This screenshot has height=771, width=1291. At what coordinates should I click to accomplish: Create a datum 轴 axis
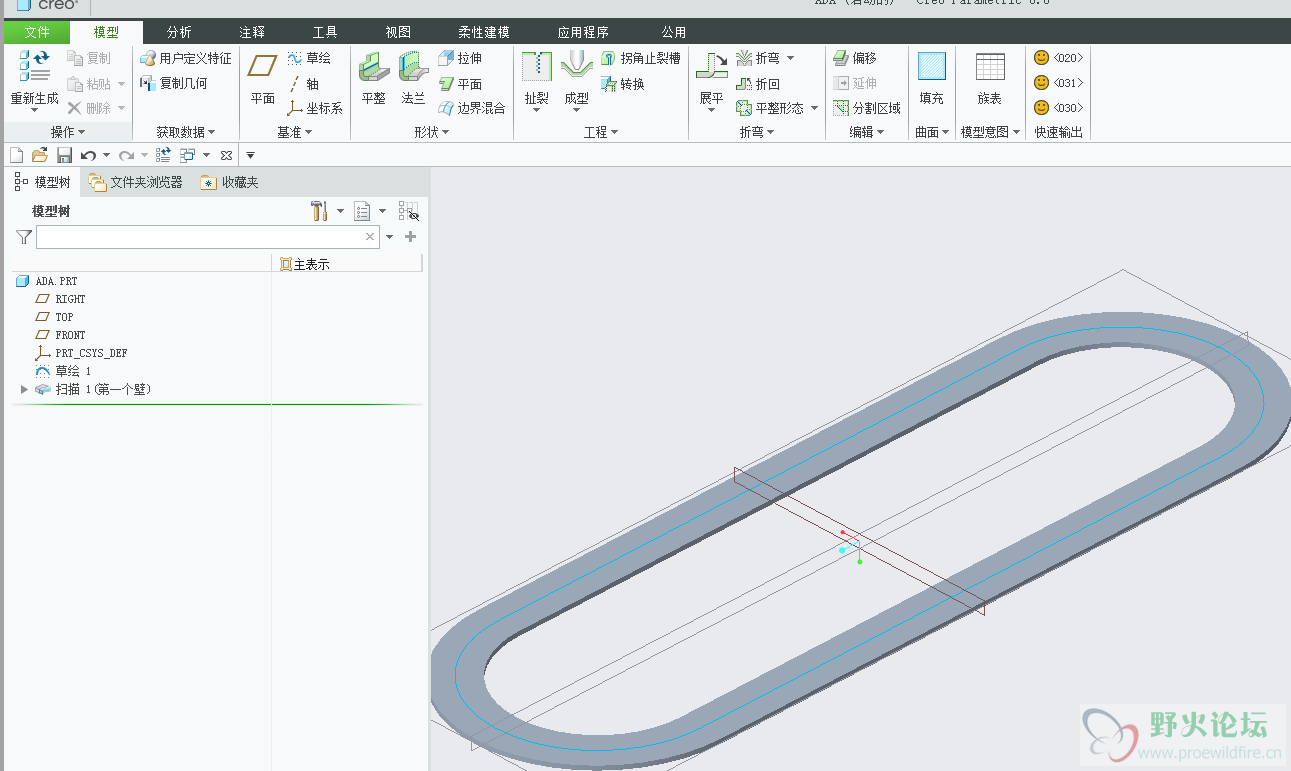coord(304,84)
